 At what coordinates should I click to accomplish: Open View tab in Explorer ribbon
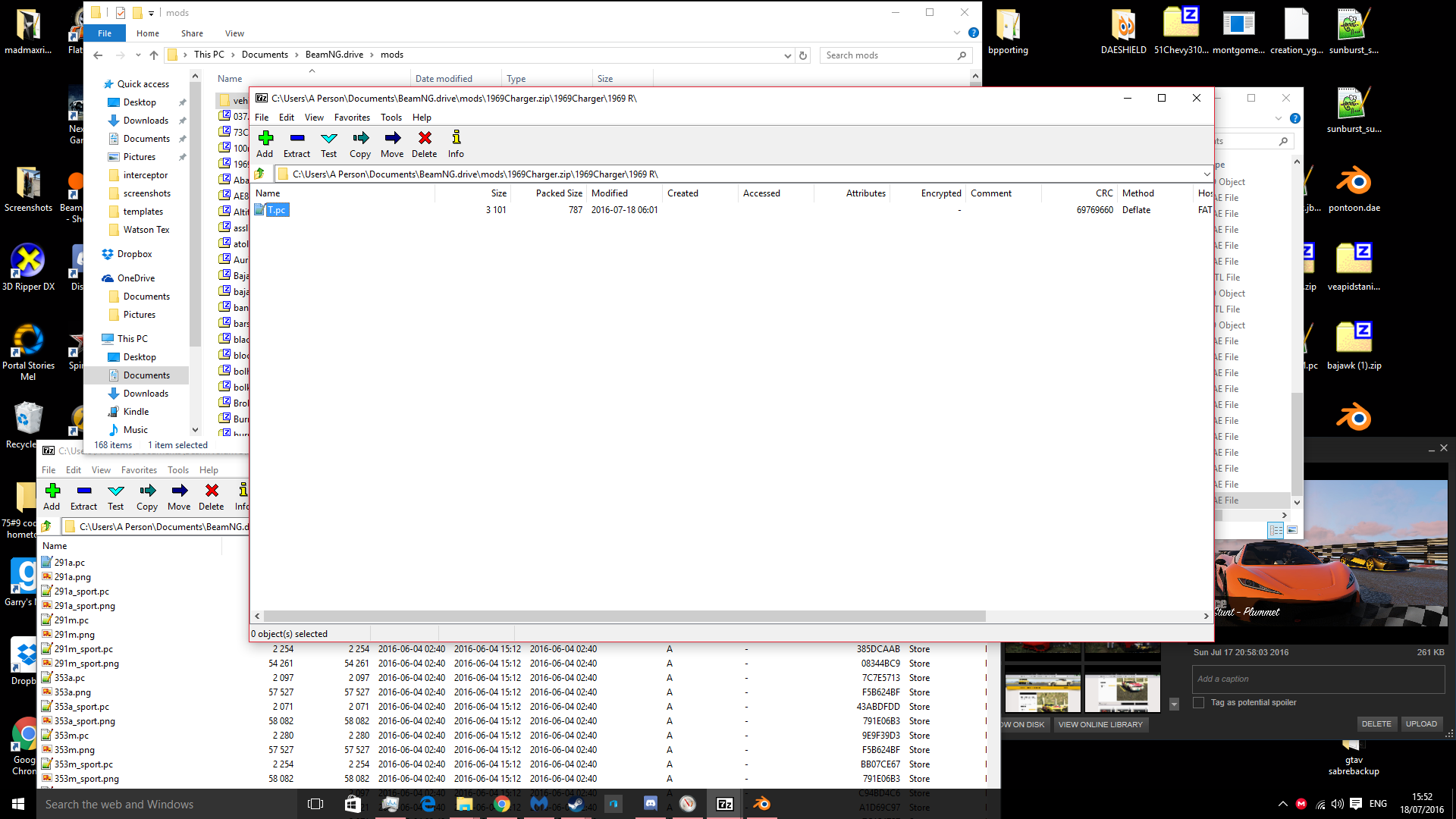(x=234, y=33)
